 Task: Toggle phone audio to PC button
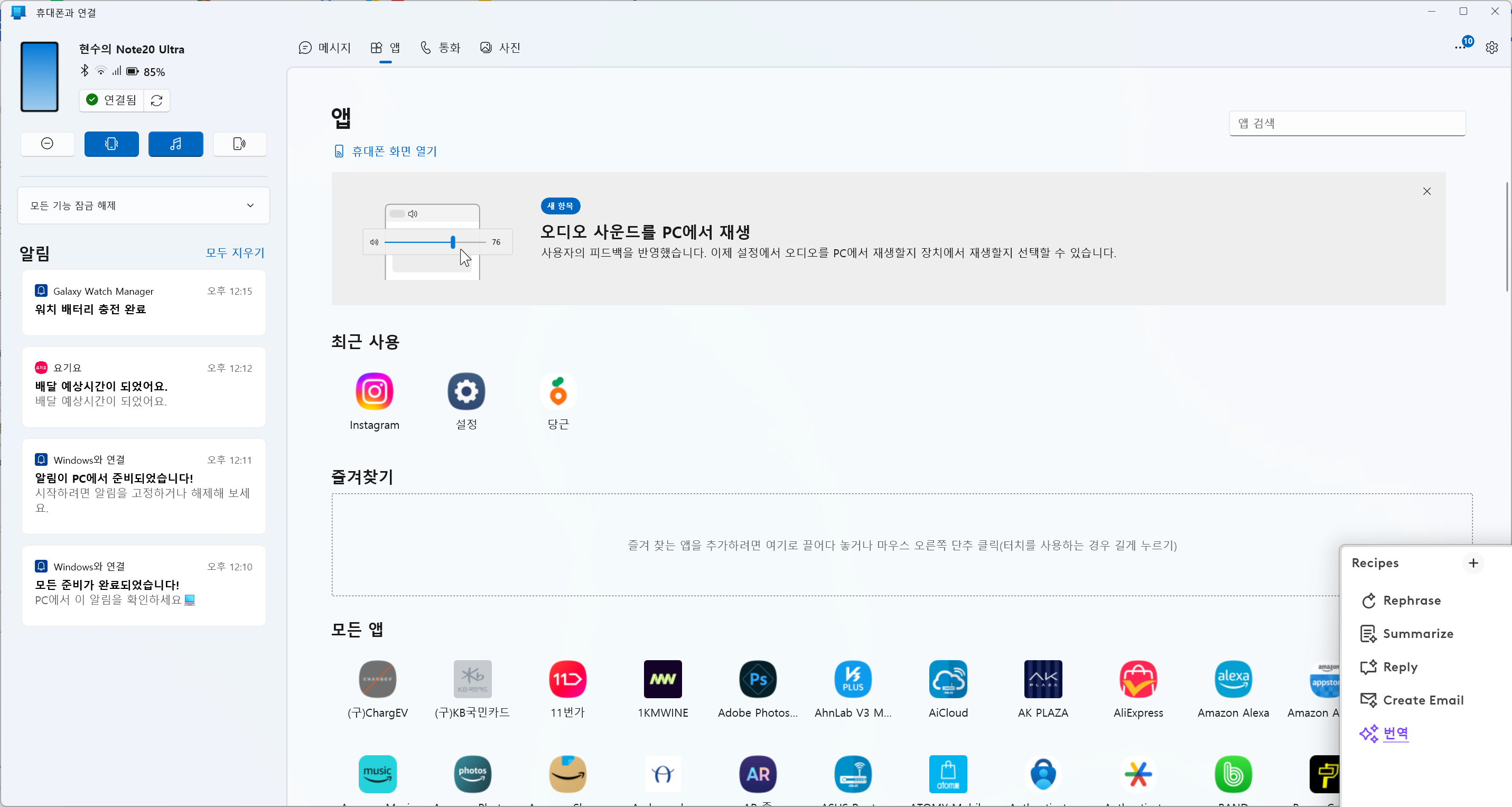point(239,144)
